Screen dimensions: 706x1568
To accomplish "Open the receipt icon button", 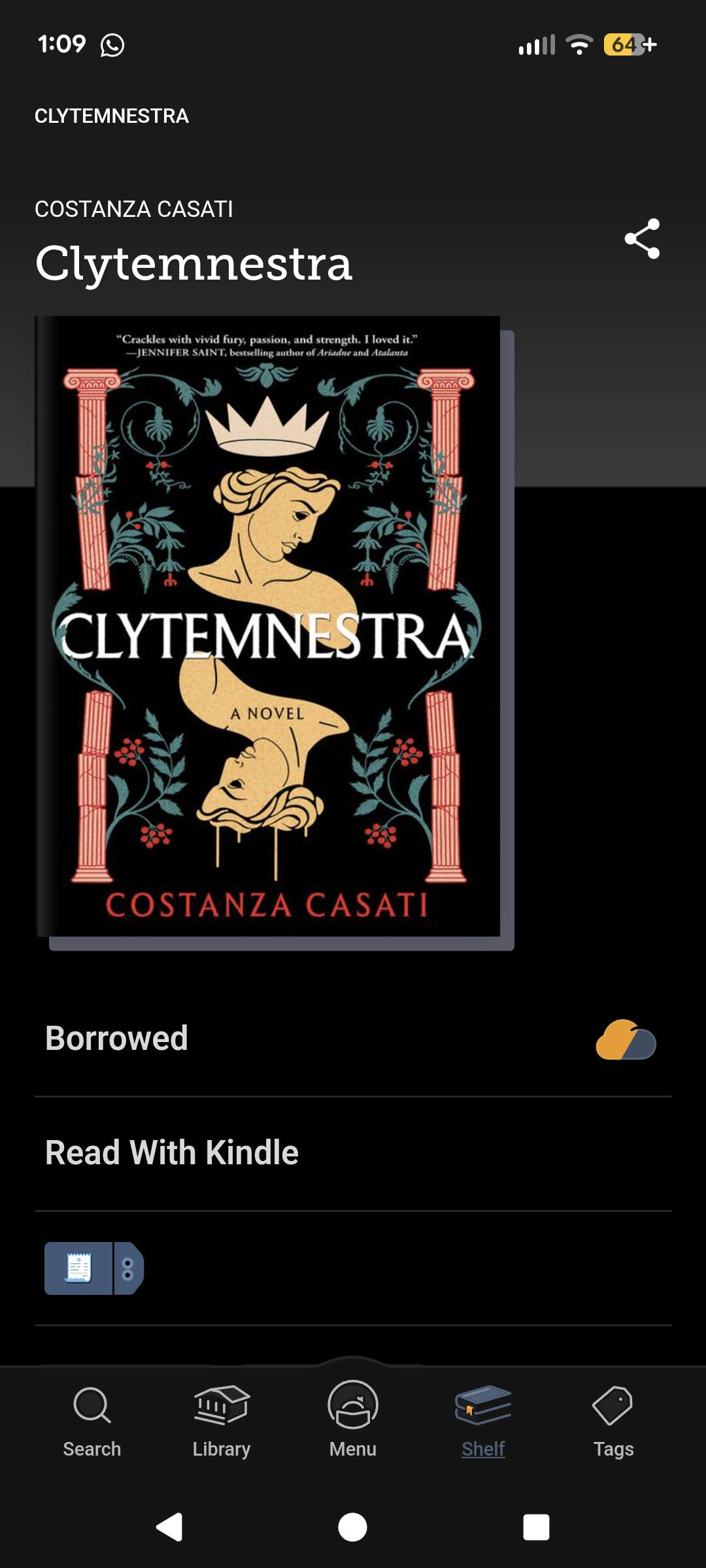I will point(78,1268).
